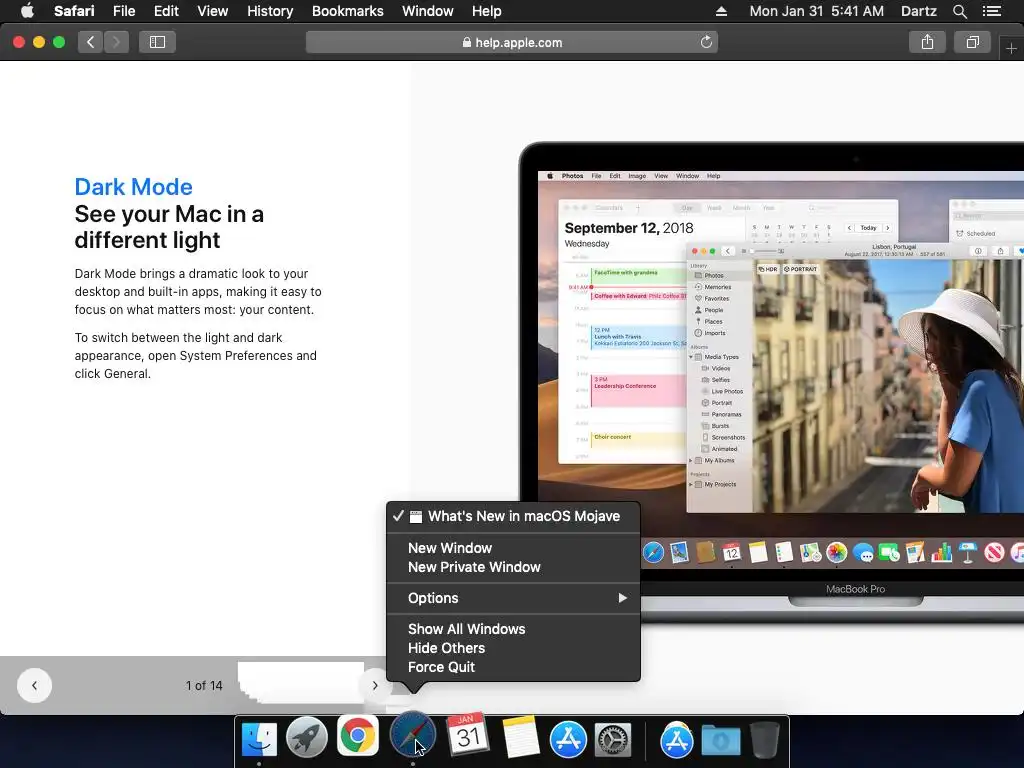Open Applications folder stack in Dock
The height and width of the screenshot is (768, 1024).
(676, 741)
